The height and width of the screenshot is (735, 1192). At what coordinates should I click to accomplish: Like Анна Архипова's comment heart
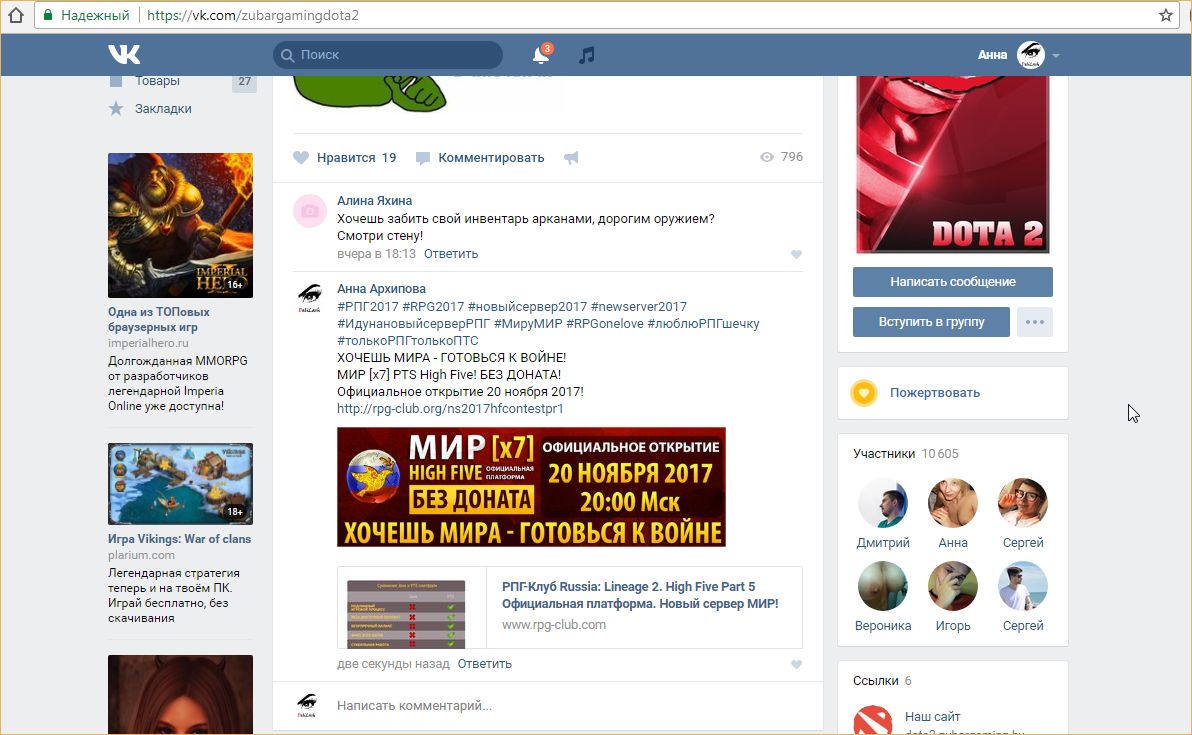click(796, 664)
